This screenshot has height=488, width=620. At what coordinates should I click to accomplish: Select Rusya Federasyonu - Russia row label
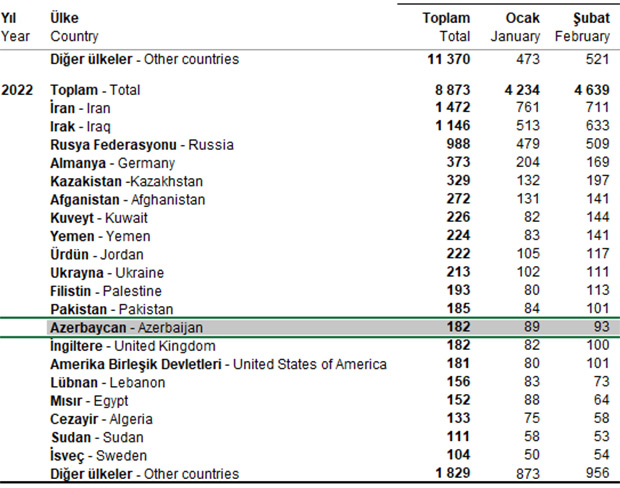pyautogui.click(x=142, y=145)
